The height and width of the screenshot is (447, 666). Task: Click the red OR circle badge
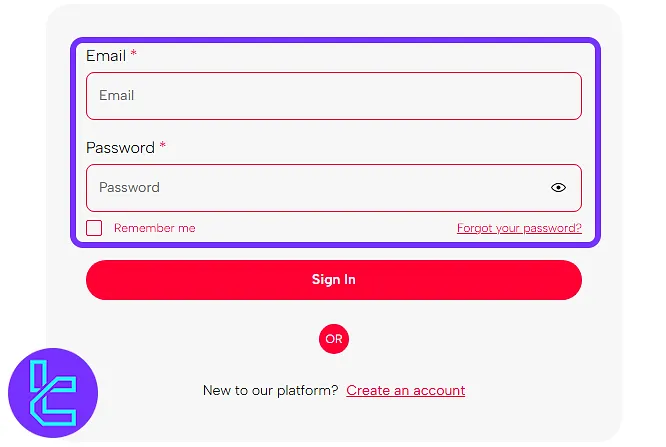[x=334, y=339]
